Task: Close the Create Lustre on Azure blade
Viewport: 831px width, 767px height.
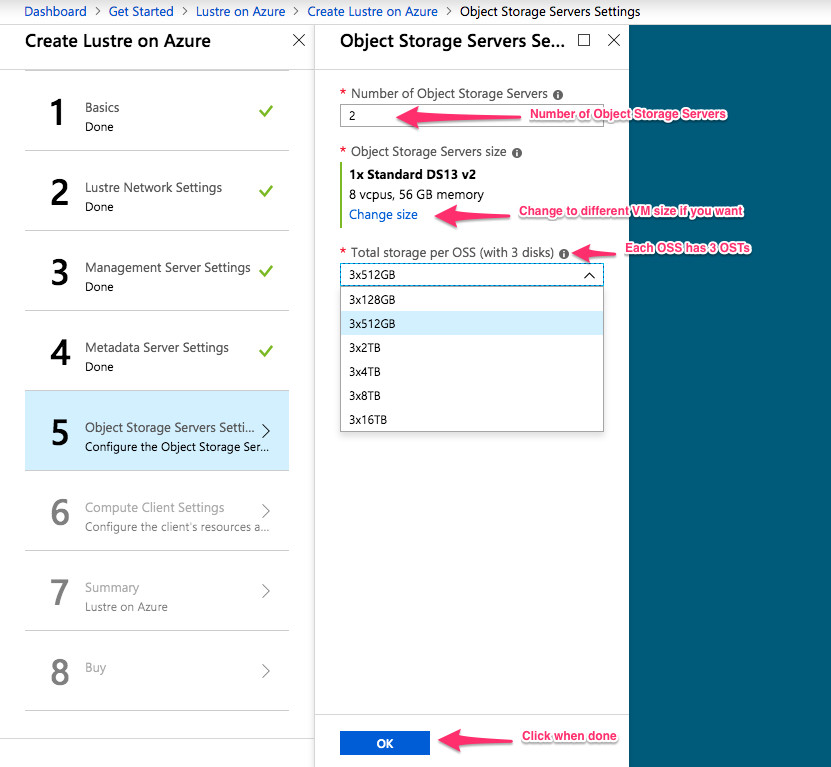Action: pyautogui.click(x=299, y=40)
